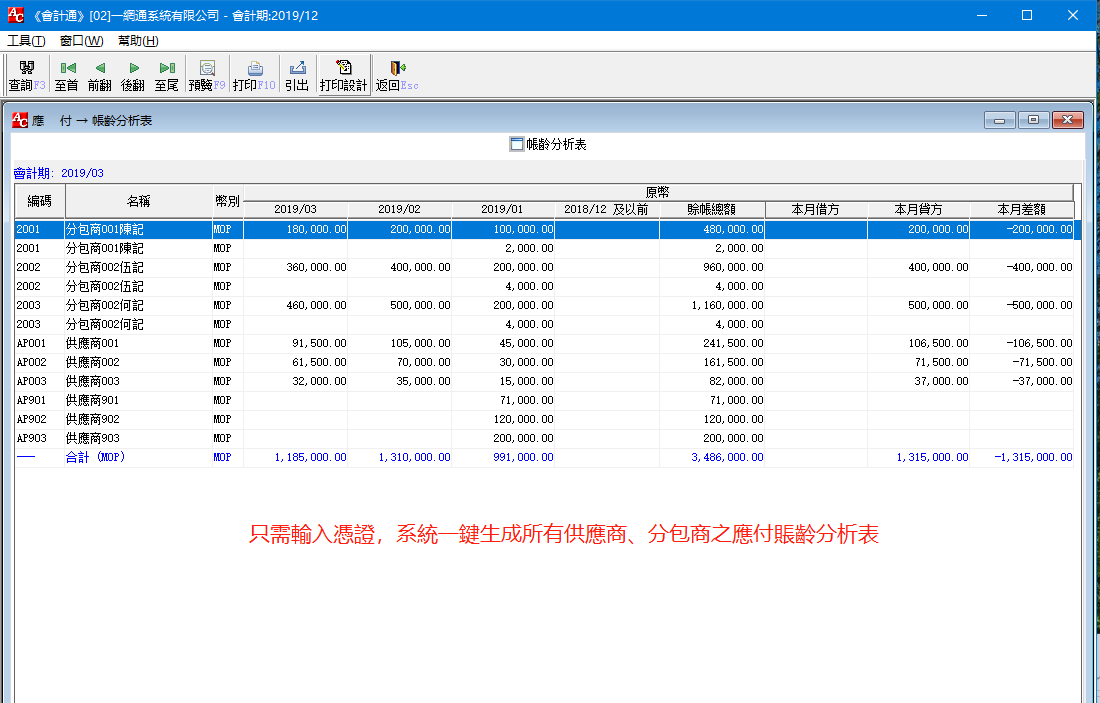Click the 會計期 2019/03 field
Image resolution: width=1100 pixels, height=703 pixels.
pyautogui.click(x=78, y=172)
